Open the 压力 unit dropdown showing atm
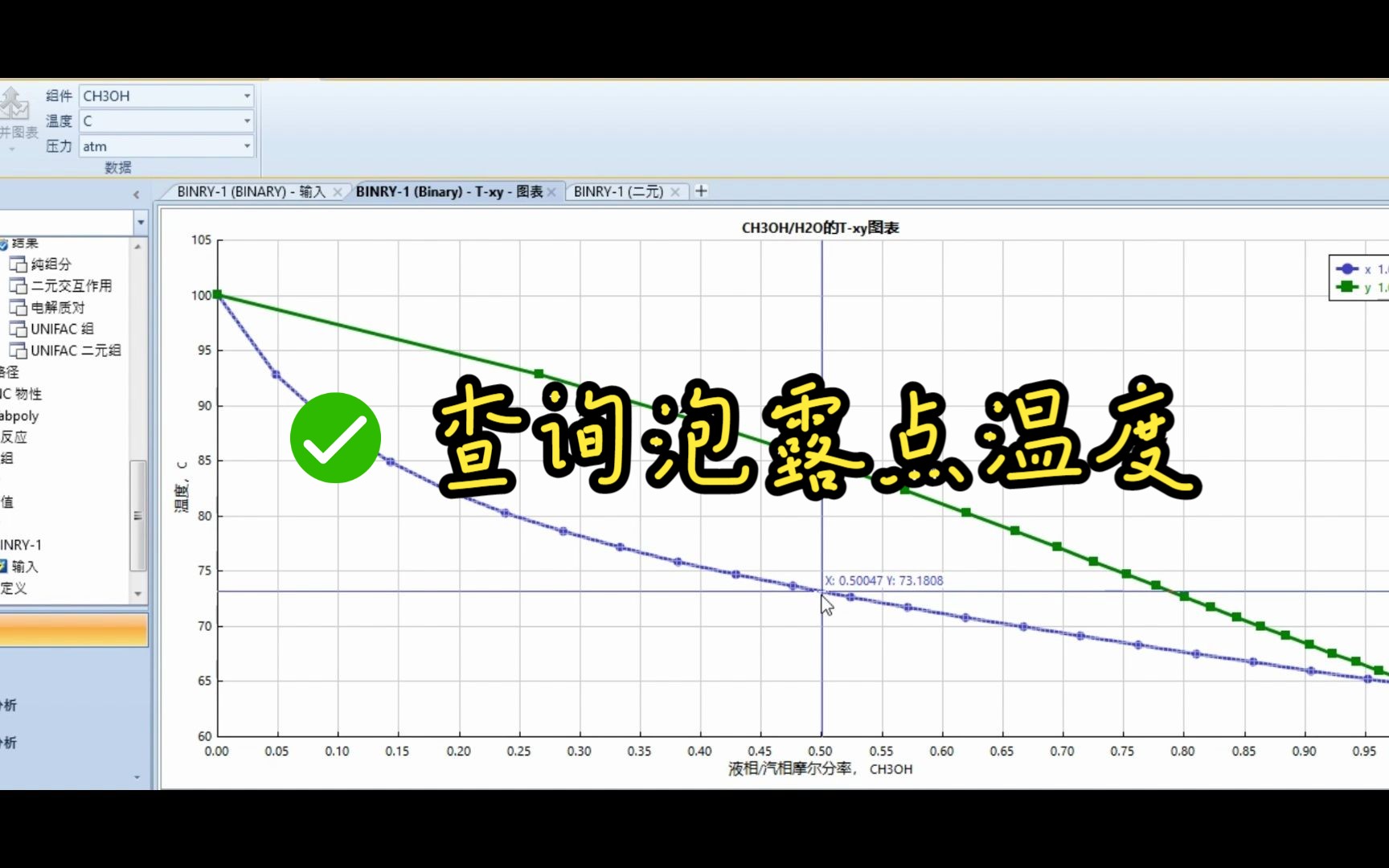 pyautogui.click(x=166, y=146)
